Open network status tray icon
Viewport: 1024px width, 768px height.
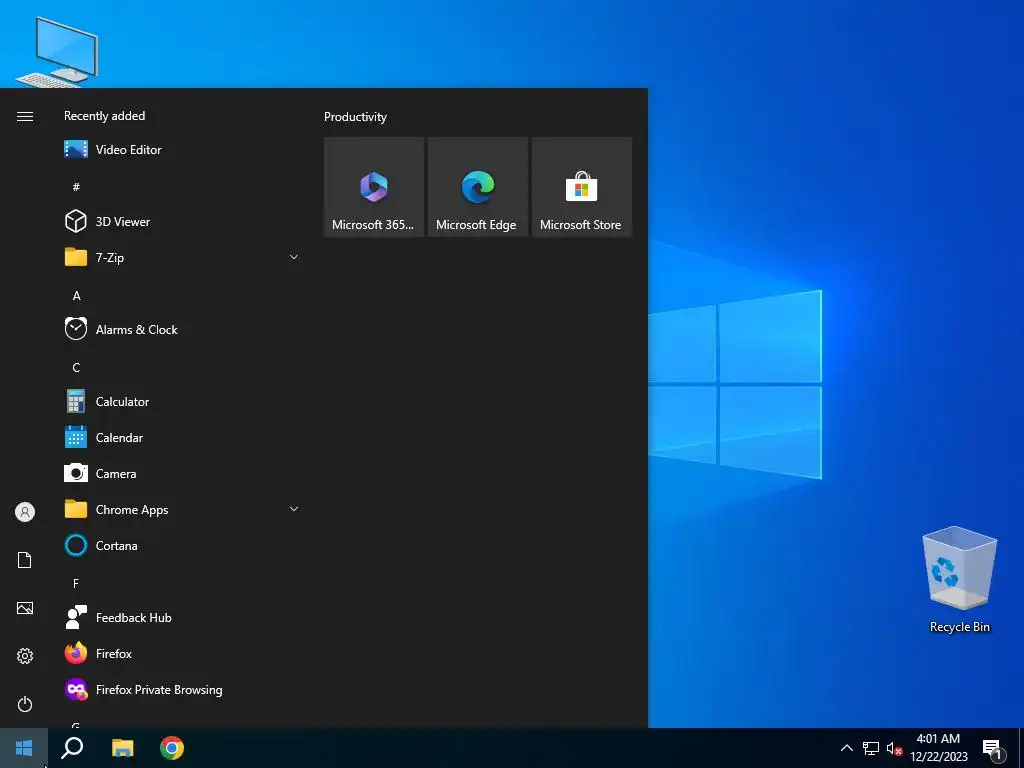pos(871,748)
